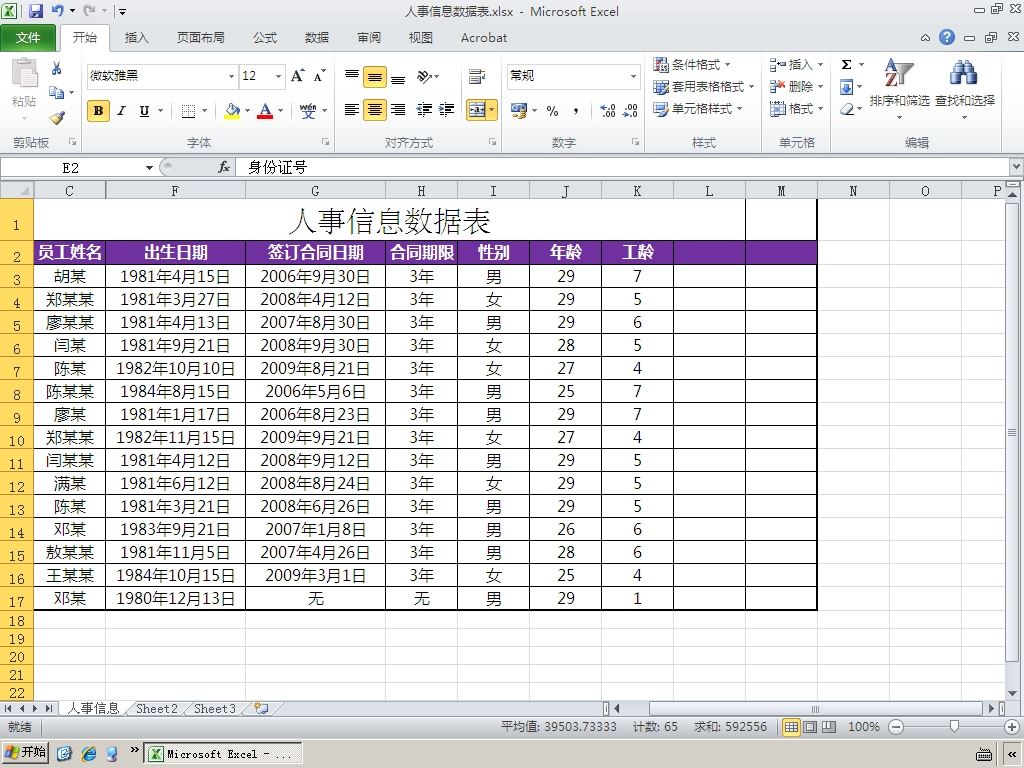Toggle Italic formatting
This screenshot has width=1024, height=768.
[x=121, y=111]
